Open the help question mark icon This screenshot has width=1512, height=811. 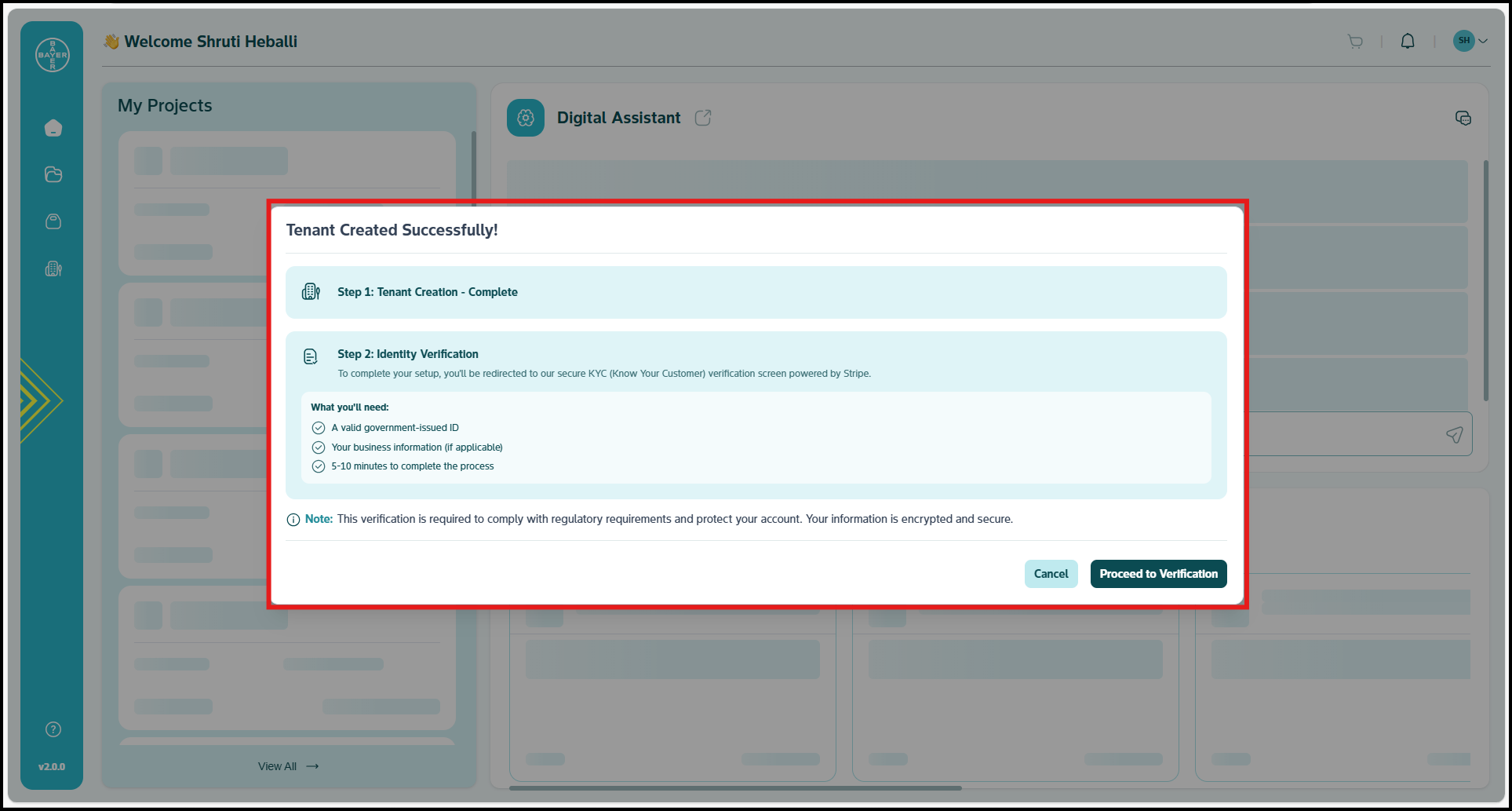coord(53,729)
